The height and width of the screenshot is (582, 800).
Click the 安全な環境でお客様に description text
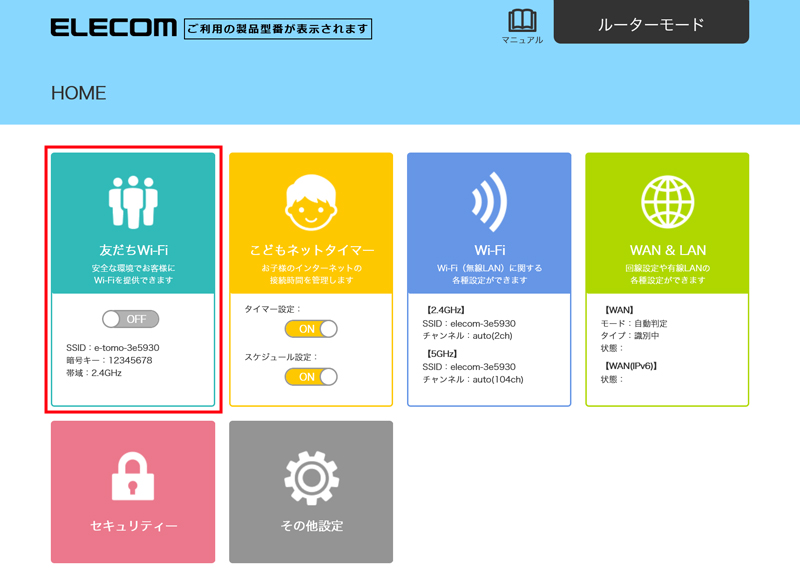tap(133, 268)
